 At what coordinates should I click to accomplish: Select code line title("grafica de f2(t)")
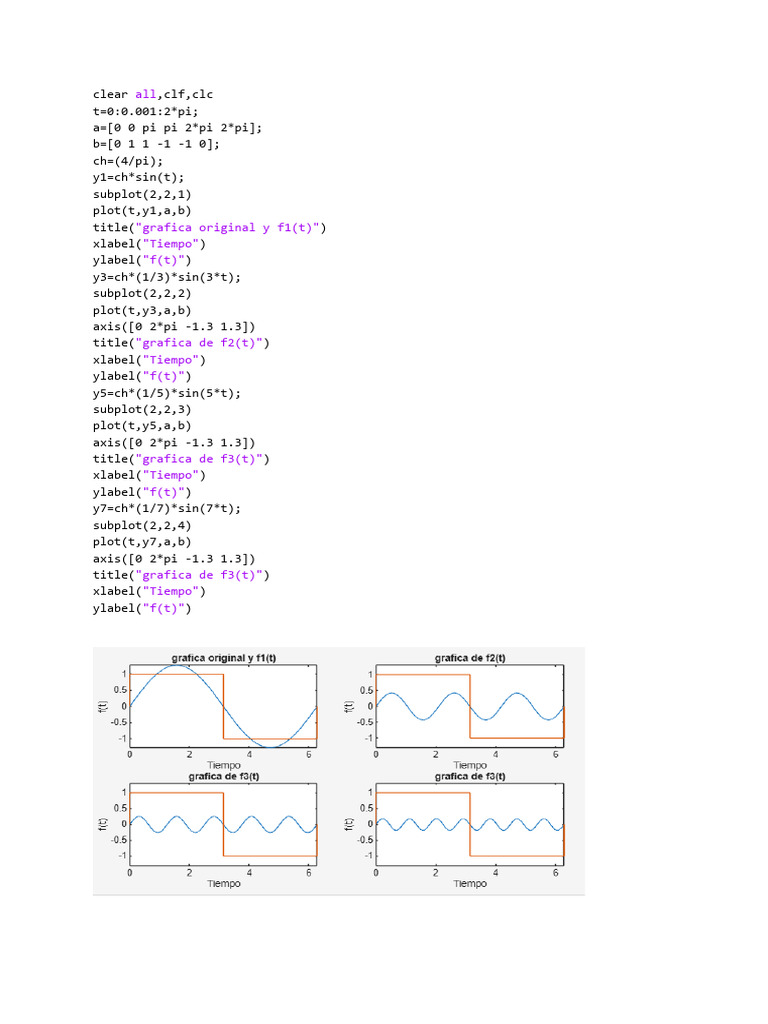(181, 343)
